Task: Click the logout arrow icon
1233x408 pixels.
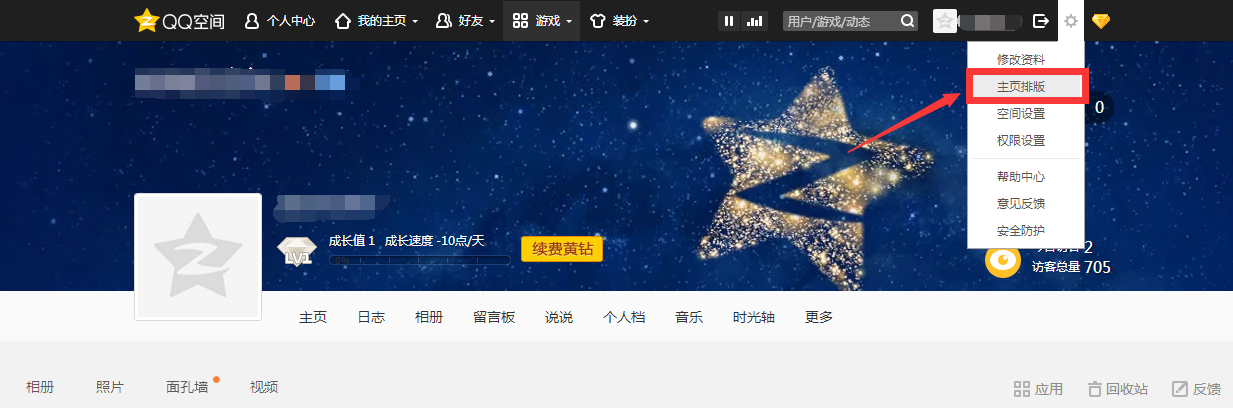Action: 1041,20
